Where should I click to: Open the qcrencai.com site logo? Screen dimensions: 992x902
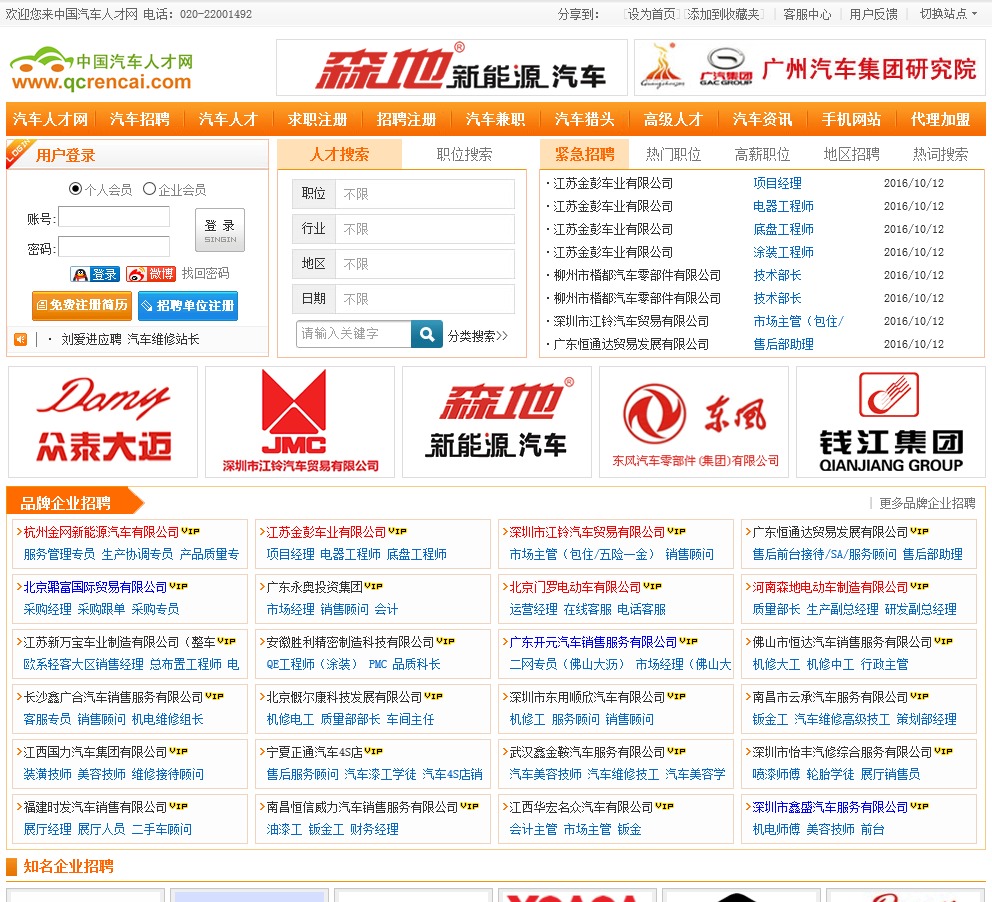[x=101, y=70]
